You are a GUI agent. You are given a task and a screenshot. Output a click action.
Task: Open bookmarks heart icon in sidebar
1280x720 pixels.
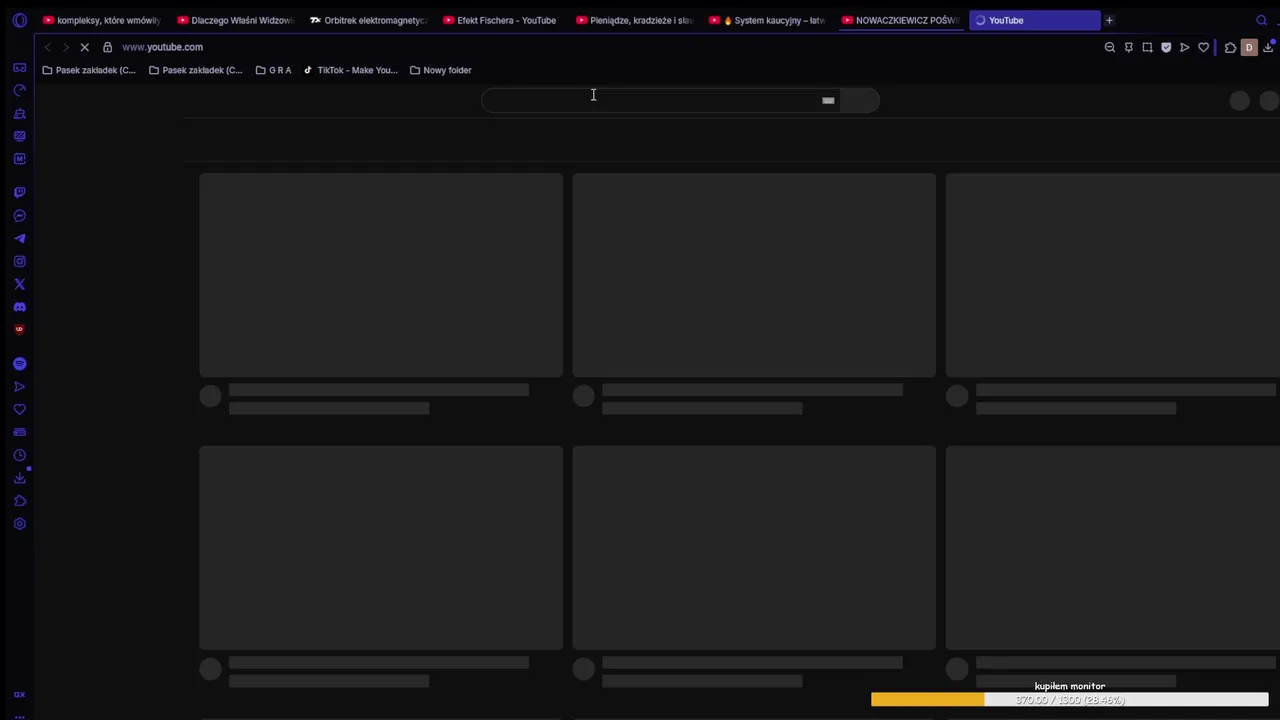point(19,409)
